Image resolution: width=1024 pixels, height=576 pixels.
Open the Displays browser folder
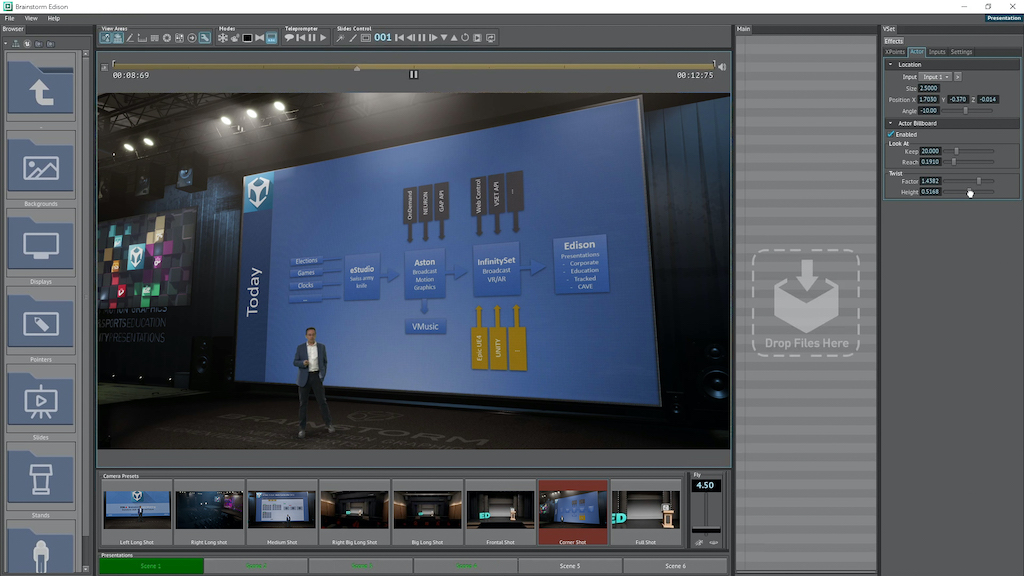(41, 243)
